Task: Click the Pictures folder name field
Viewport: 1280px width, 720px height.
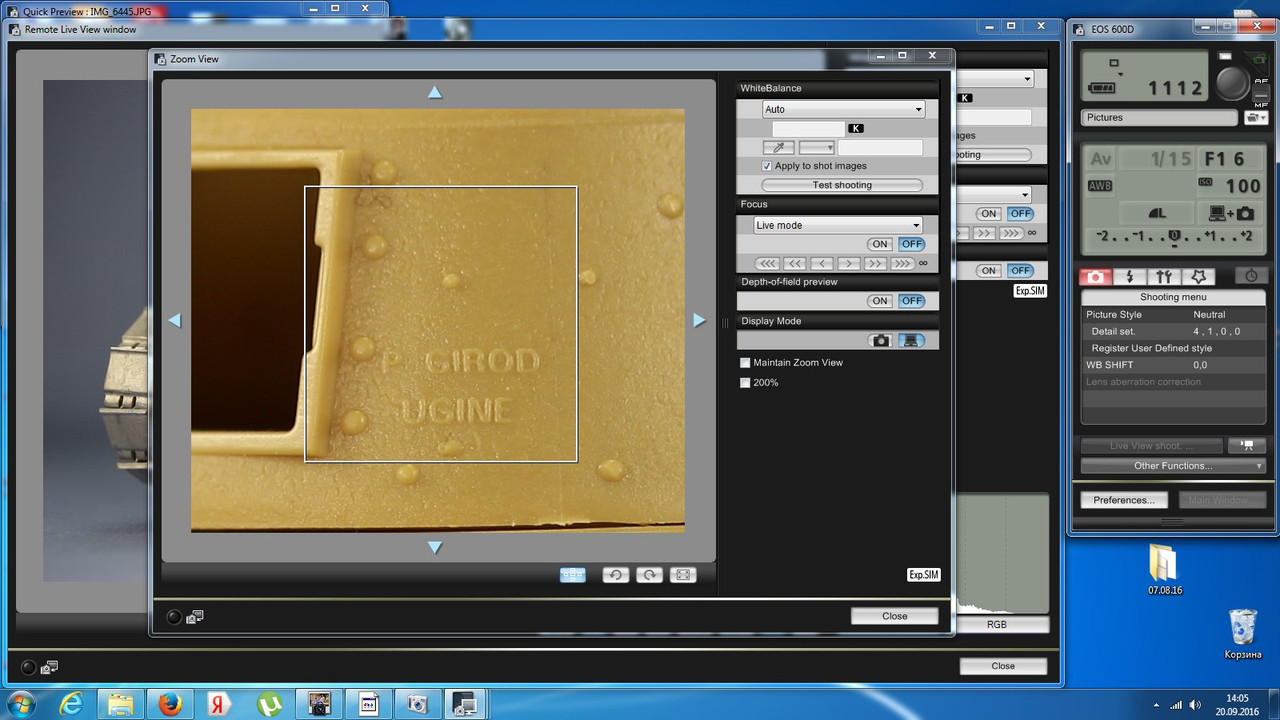Action: pyautogui.click(x=1160, y=118)
